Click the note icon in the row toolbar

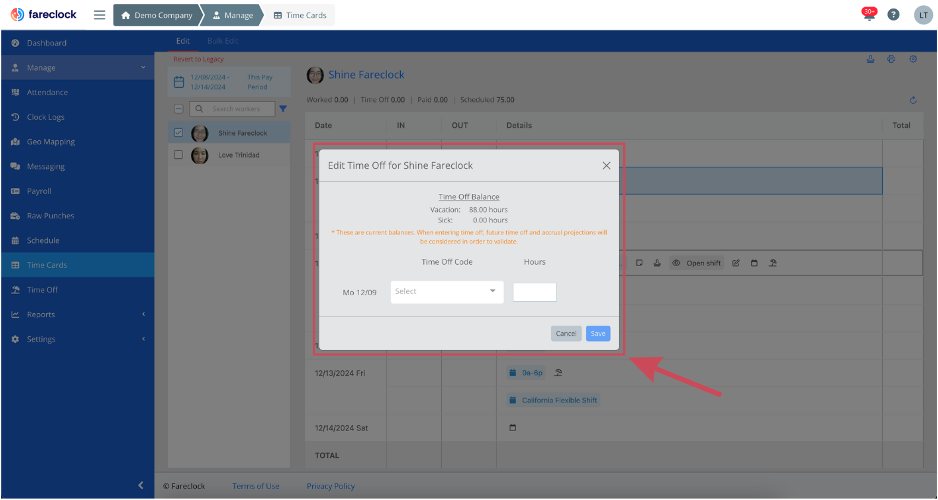639,263
